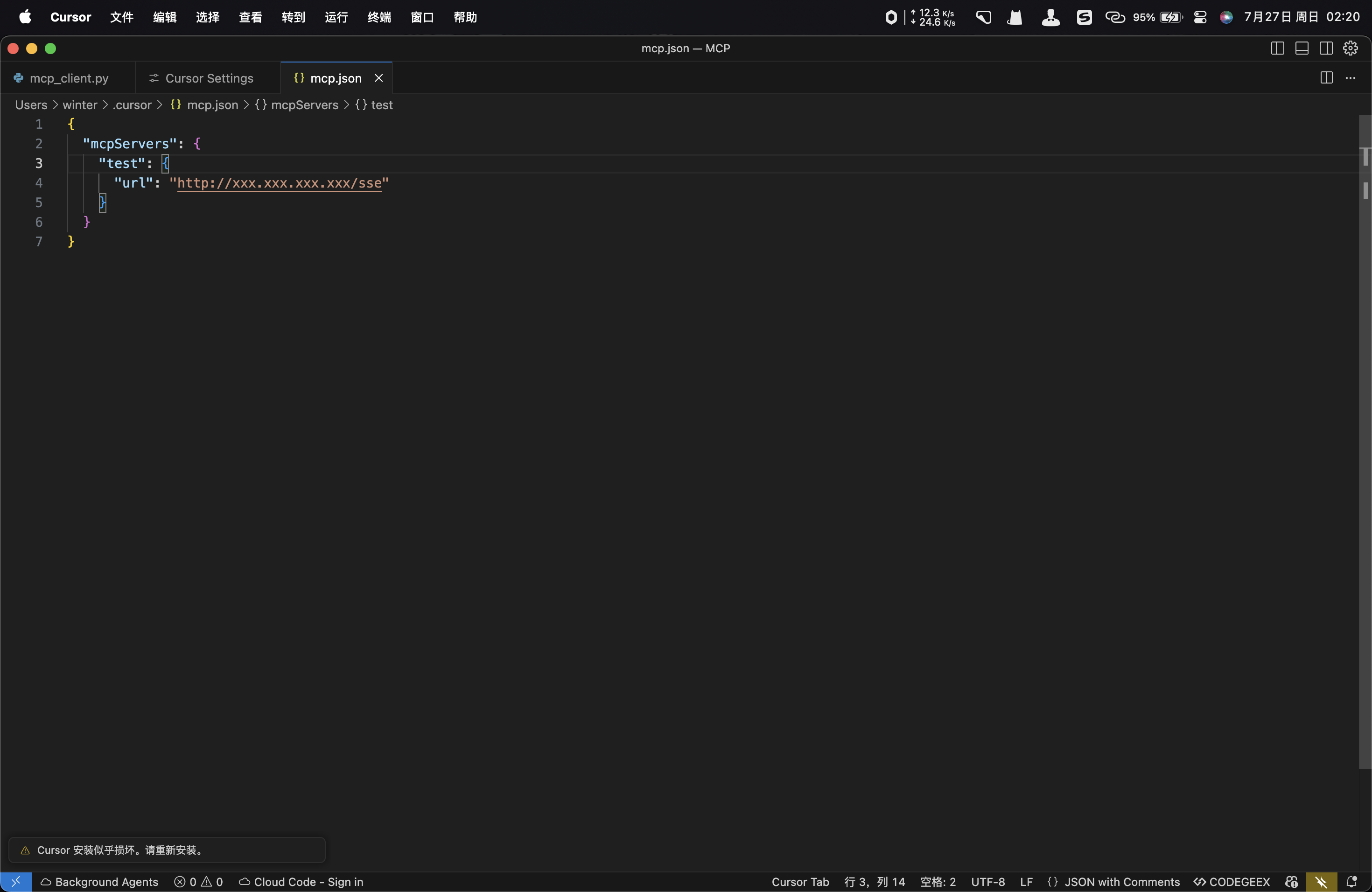Toggle the primary sidebar layout icon
The width and height of the screenshot is (1372, 892).
(1277, 49)
